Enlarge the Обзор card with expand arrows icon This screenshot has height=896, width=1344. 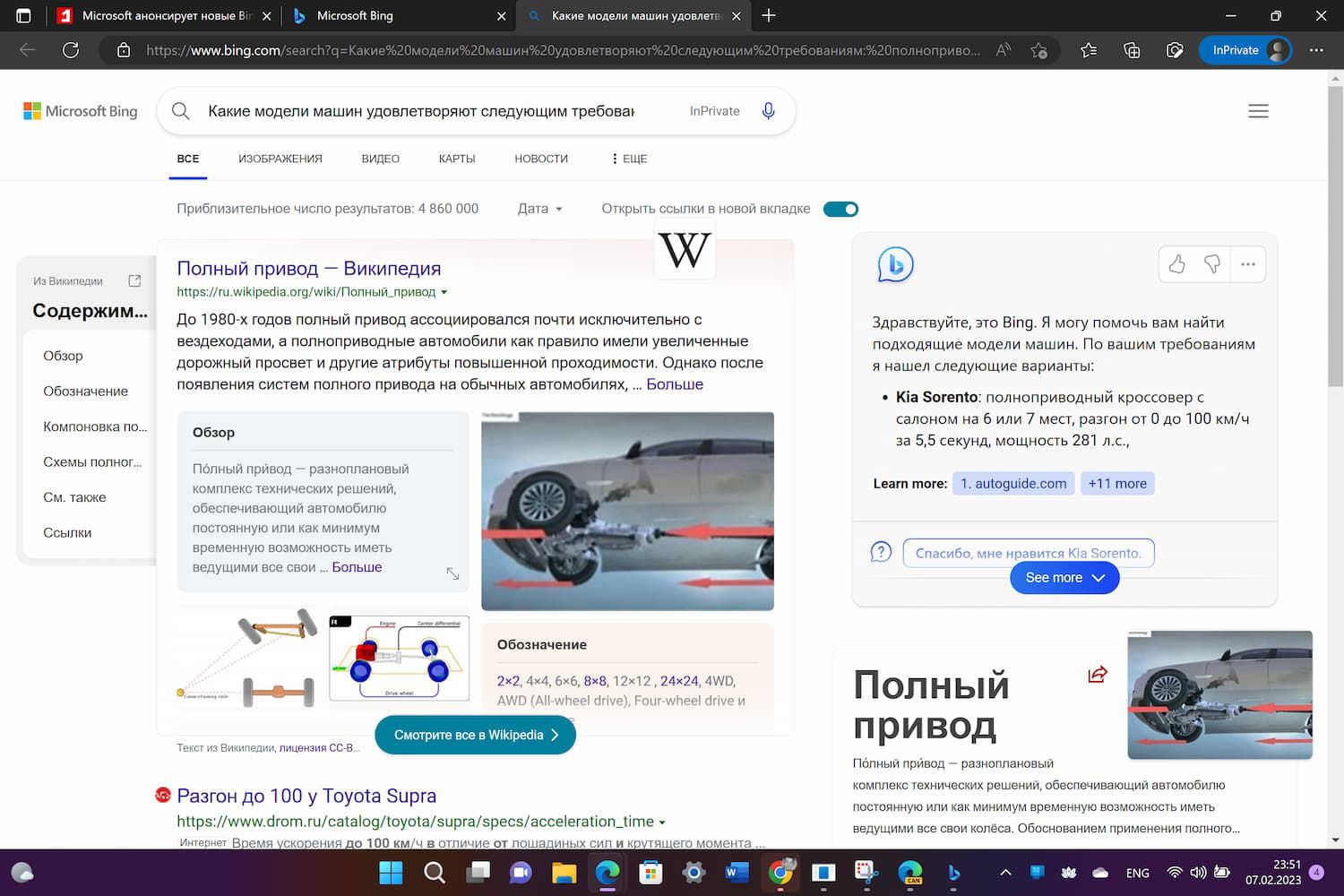pos(452,573)
